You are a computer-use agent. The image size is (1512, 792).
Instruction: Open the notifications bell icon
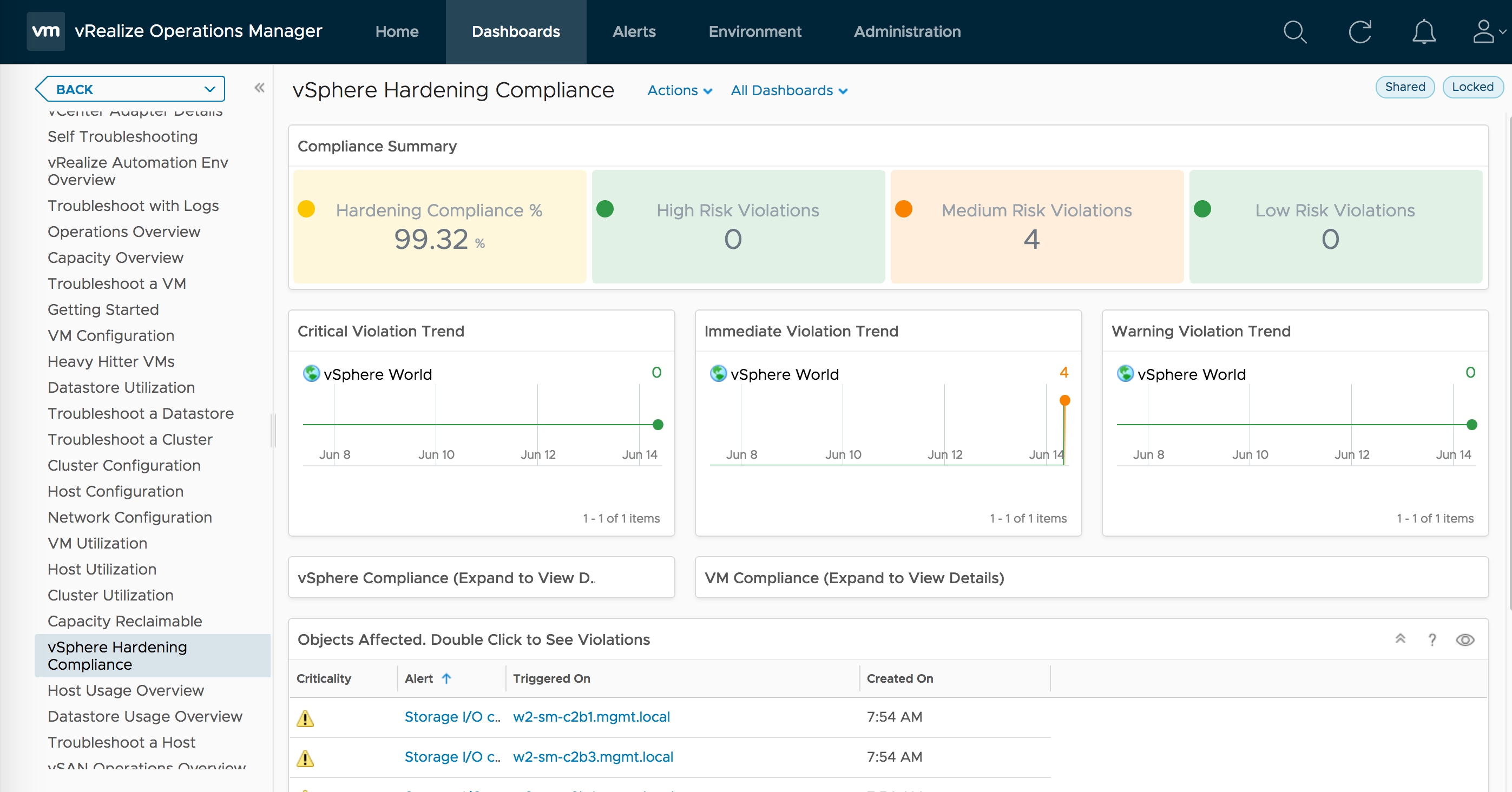tap(1424, 32)
